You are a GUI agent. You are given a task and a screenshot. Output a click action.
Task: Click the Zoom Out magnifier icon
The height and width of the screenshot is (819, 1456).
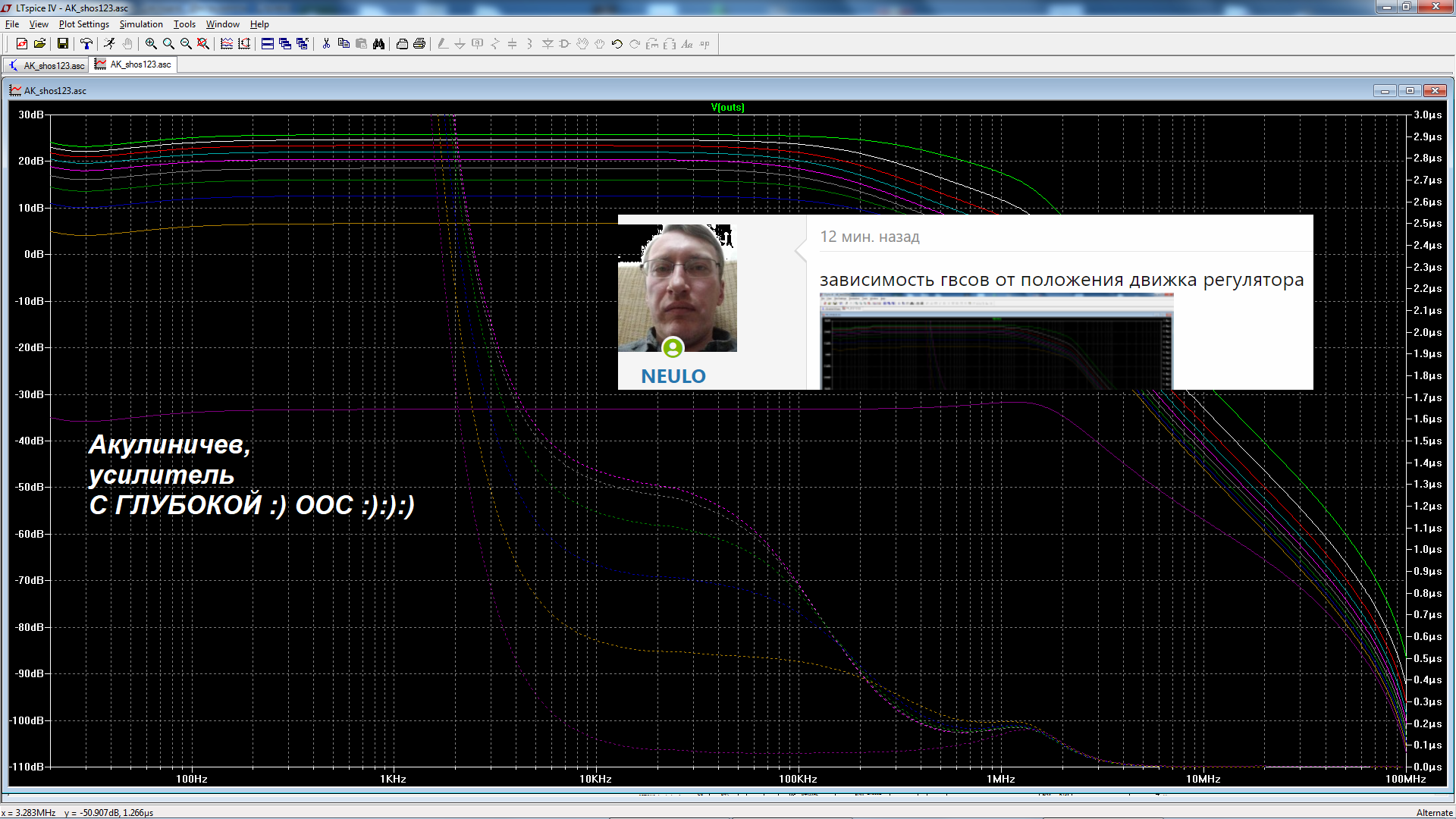pos(186,44)
